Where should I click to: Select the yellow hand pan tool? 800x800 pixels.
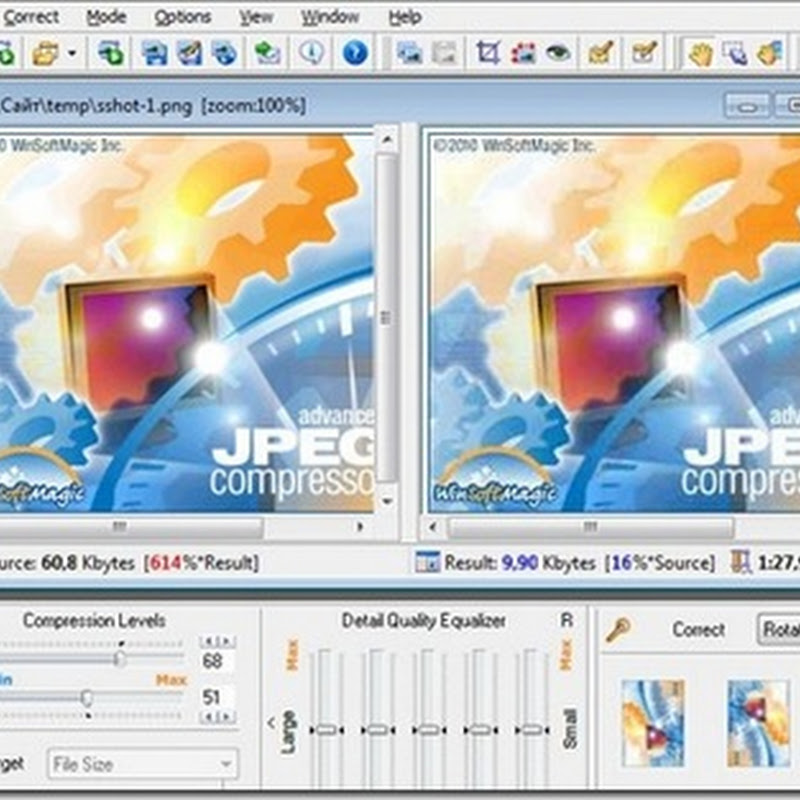[700, 53]
